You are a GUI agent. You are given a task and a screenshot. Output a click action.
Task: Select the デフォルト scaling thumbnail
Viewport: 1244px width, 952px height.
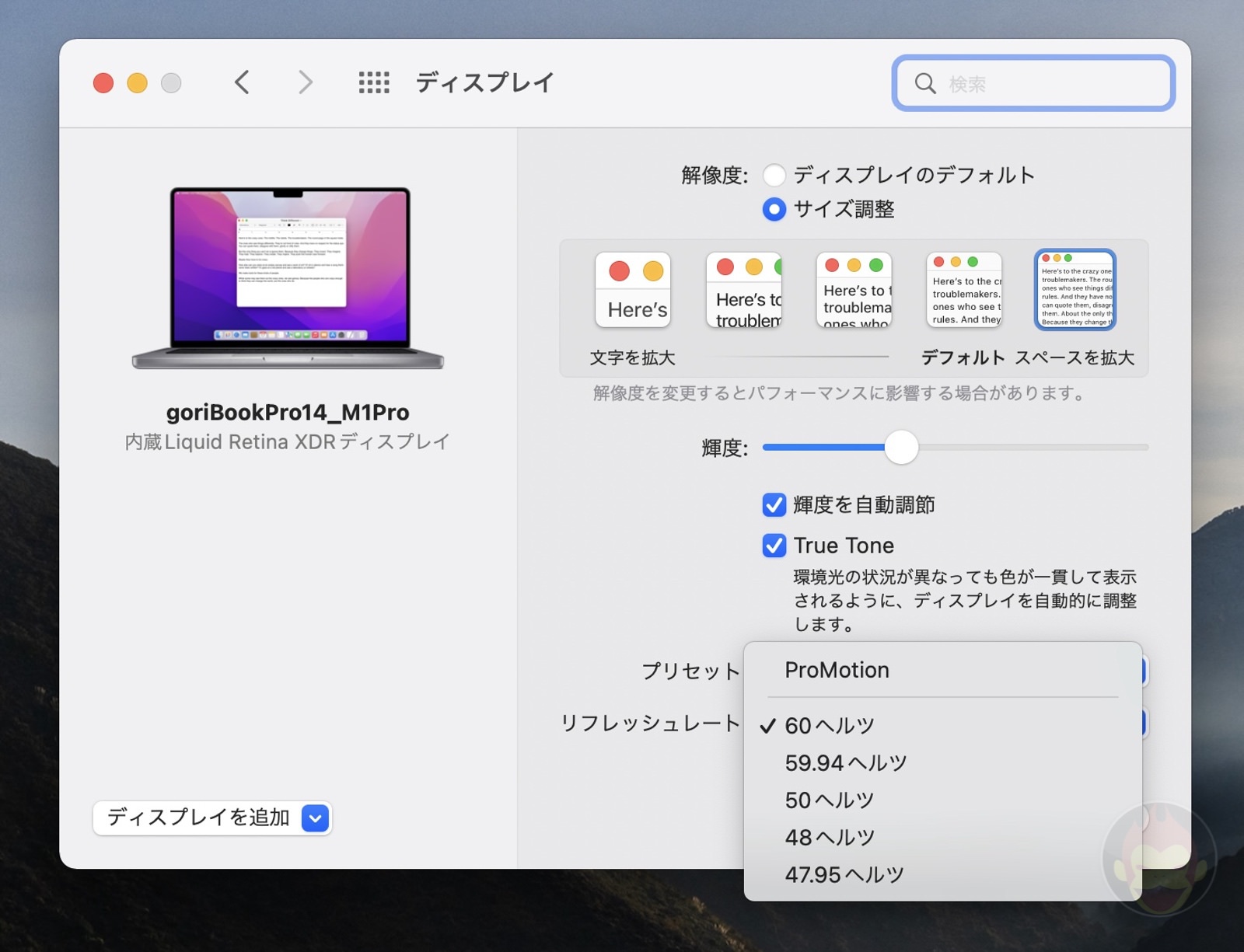pyautogui.click(x=963, y=290)
